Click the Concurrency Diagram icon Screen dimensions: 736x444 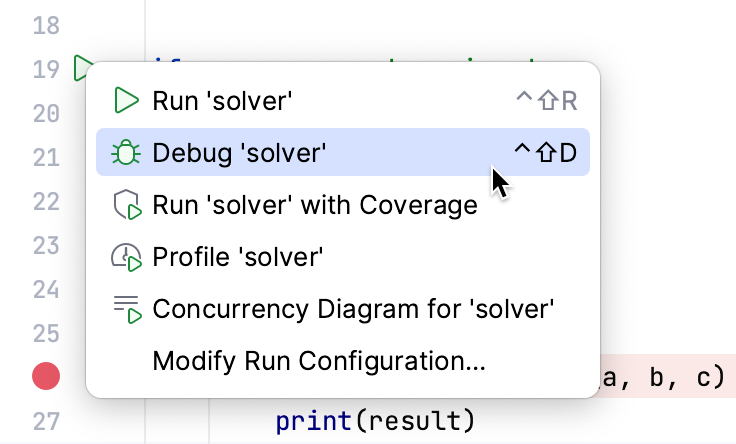point(126,310)
